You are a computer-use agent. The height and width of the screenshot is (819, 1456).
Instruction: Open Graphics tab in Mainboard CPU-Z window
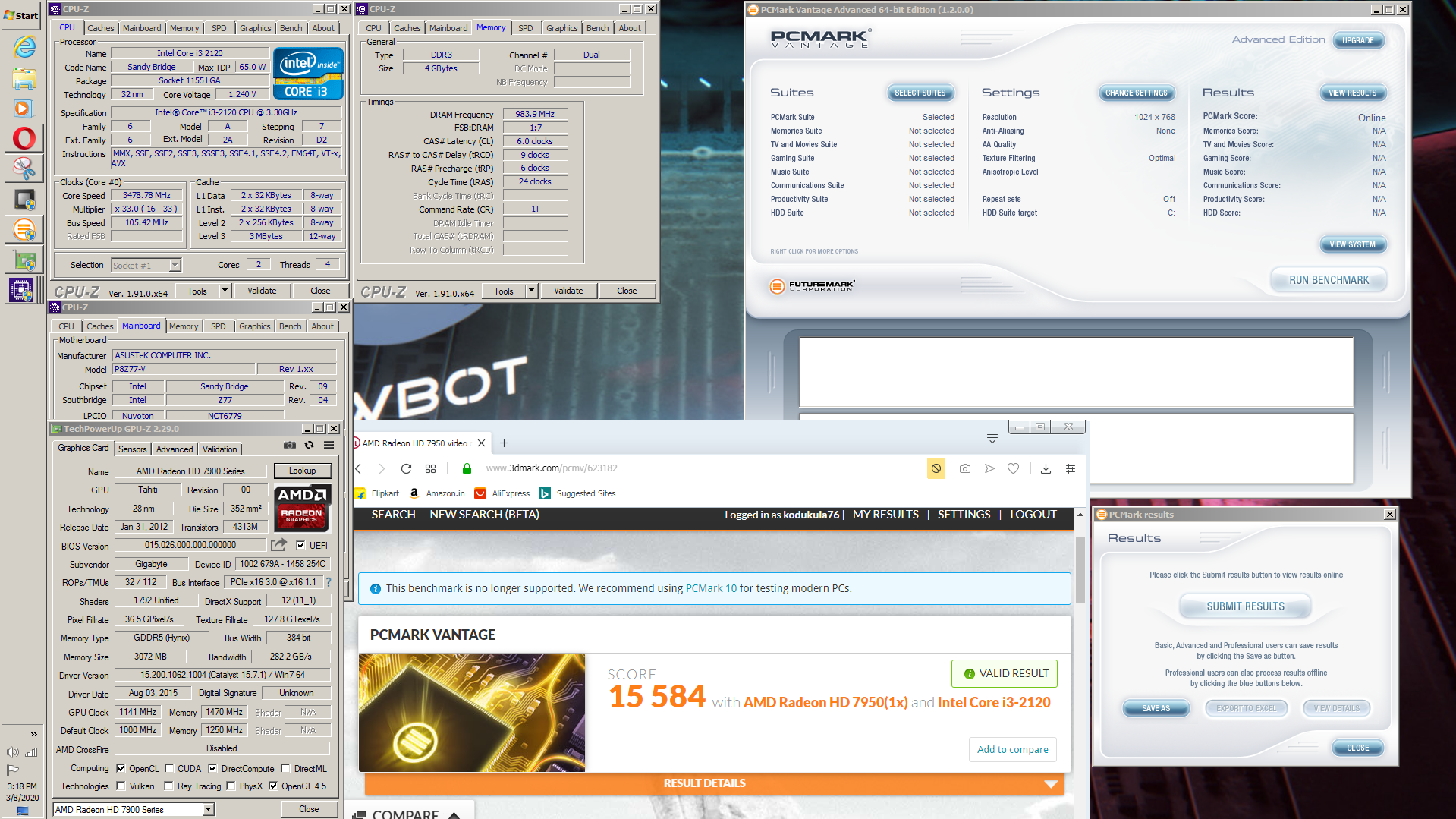(x=254, y=326)
